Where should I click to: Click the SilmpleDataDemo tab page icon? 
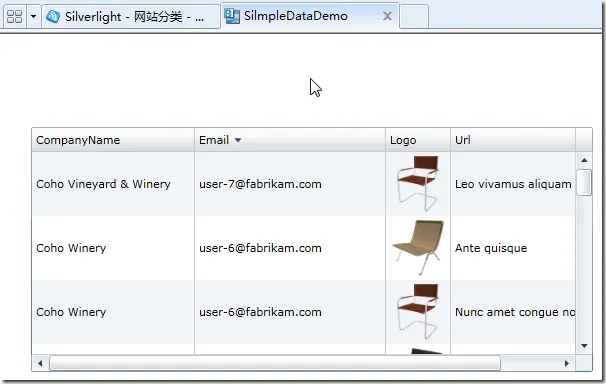click(232, 16)
